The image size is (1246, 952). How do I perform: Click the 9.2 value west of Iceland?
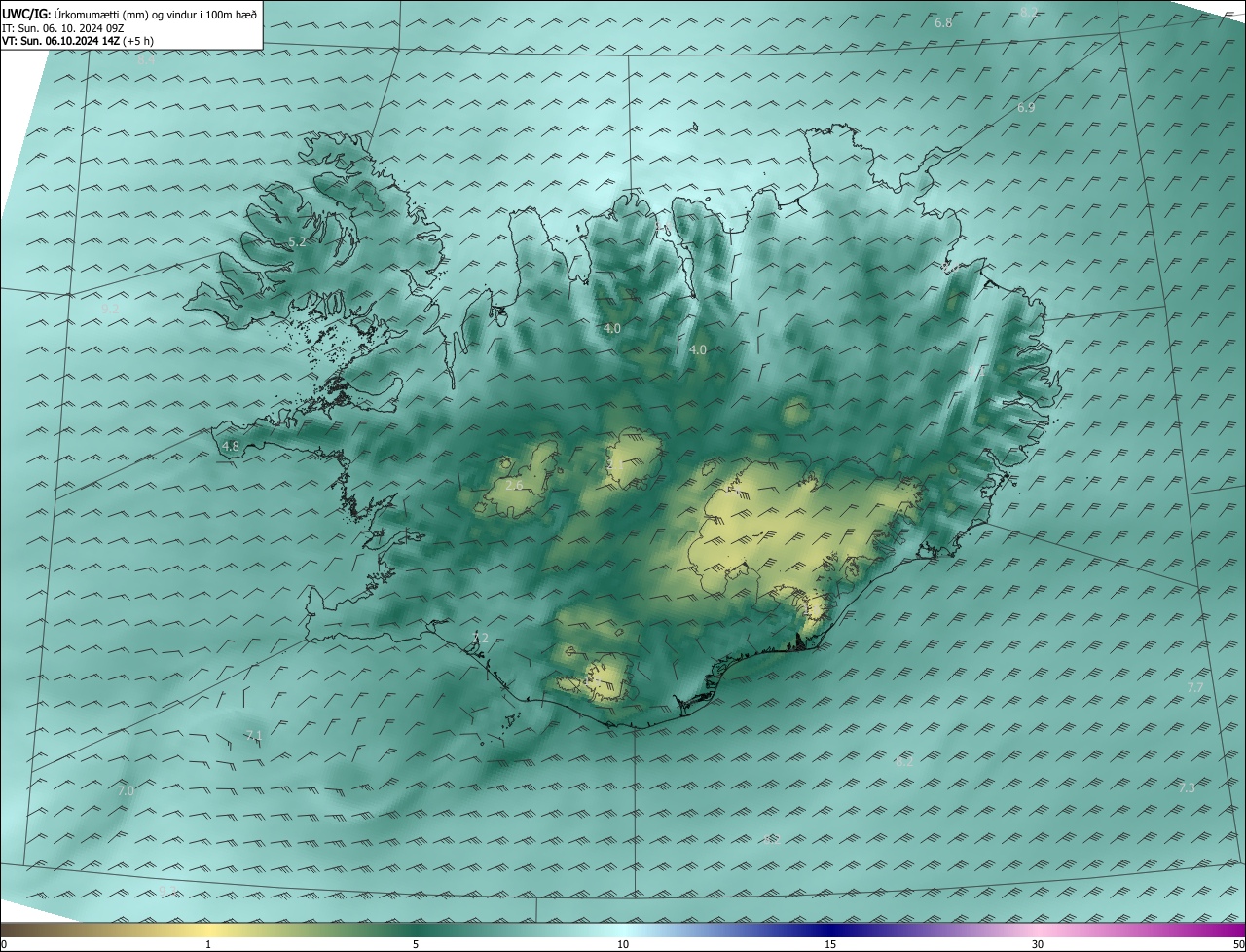(x=110, y=309)
